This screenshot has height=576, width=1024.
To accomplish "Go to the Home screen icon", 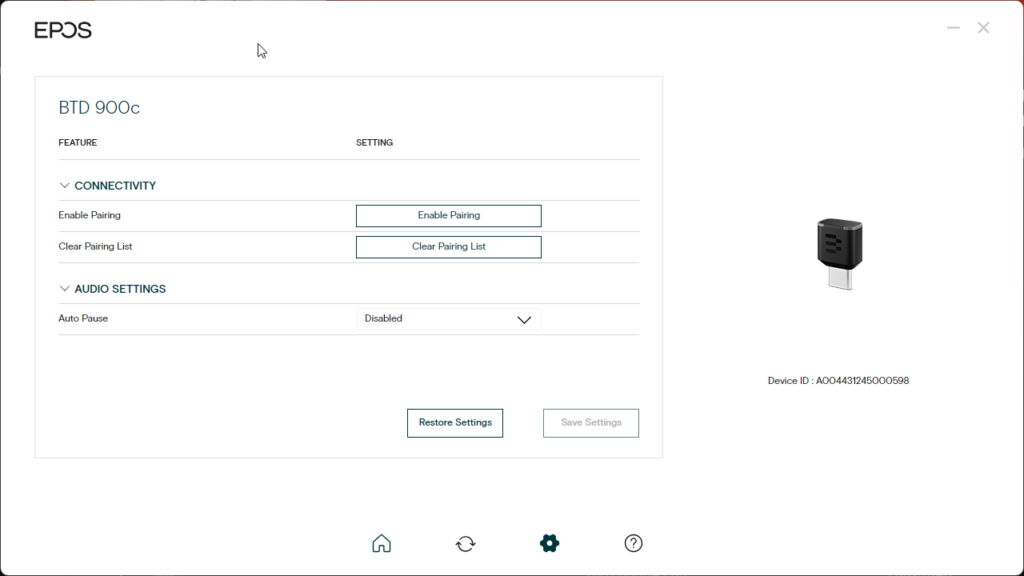I will tap(381, 543).
